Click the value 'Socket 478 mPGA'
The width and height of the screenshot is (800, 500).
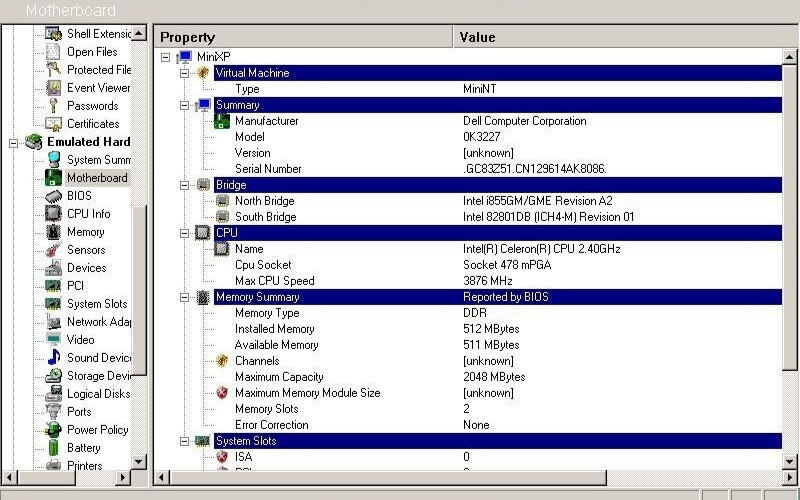click(507, 265)
